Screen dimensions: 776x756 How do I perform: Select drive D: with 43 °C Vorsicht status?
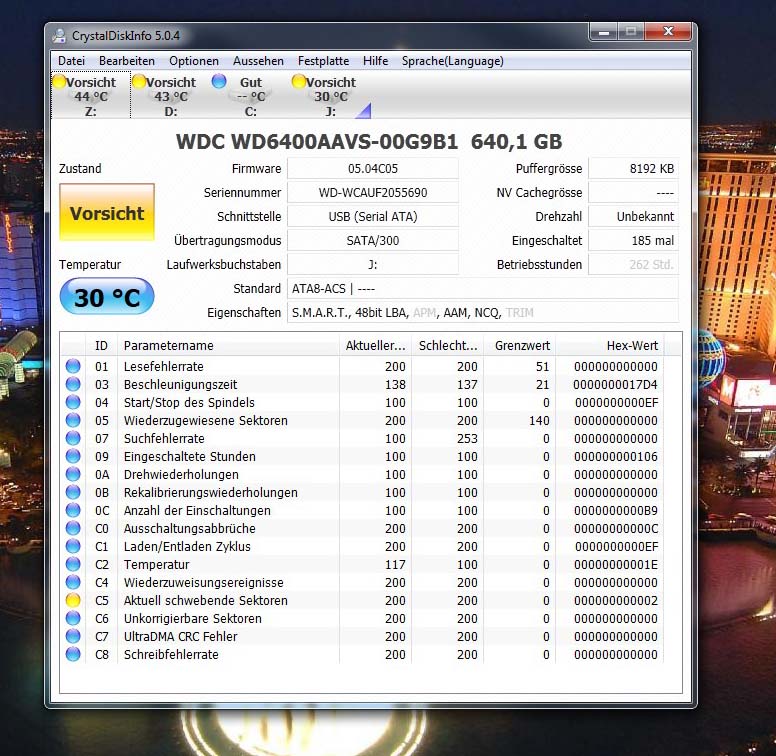click(x=171, y=95)
